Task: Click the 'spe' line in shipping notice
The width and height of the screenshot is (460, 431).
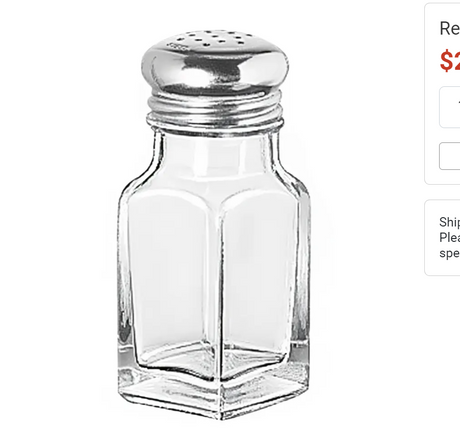Action: [450, 253]
